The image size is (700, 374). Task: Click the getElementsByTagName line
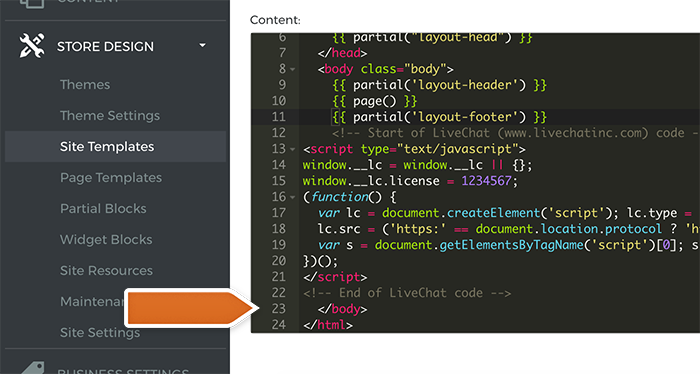pos(508,245)
